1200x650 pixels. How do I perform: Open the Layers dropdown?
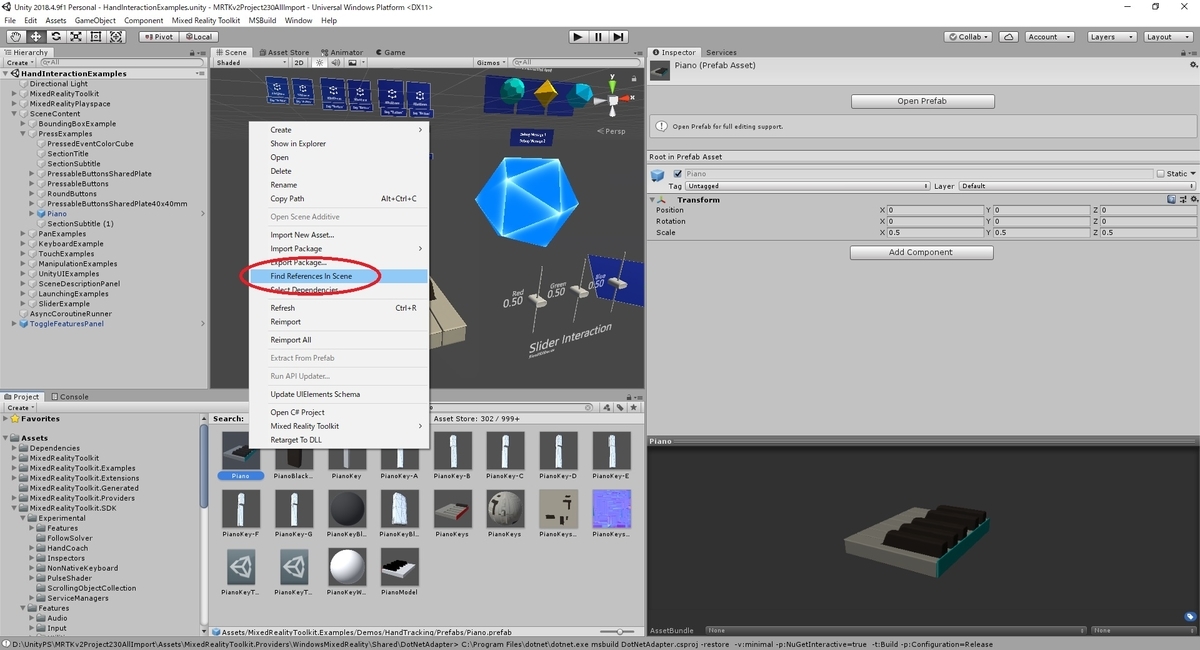1110,37
